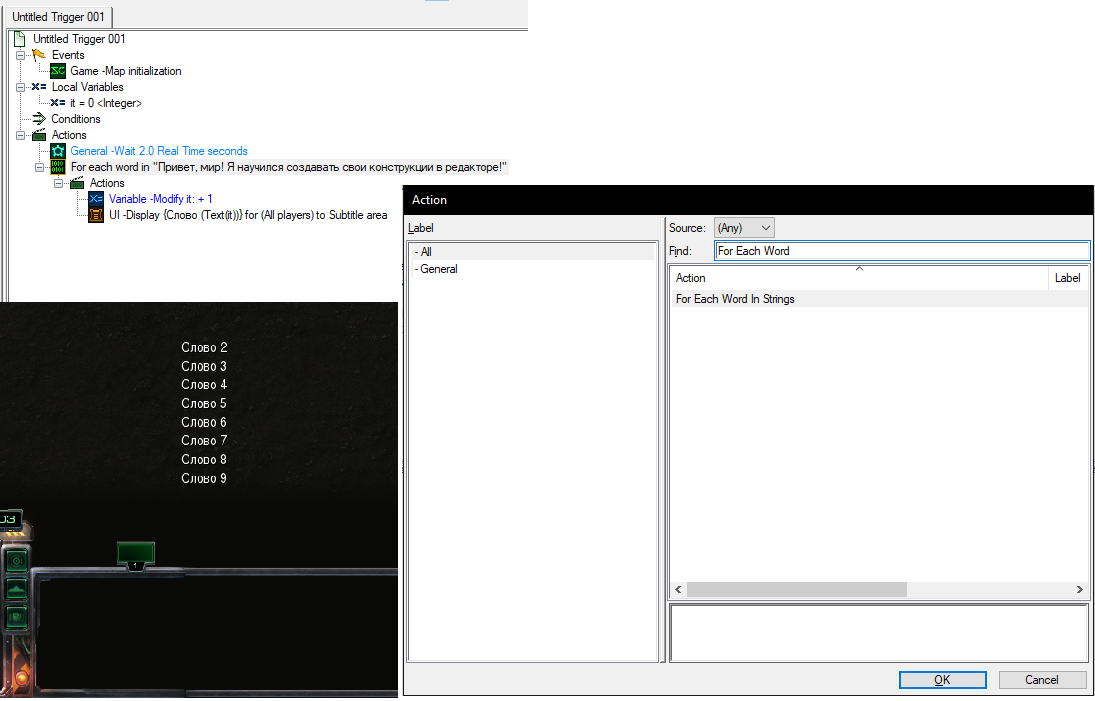
Task: Open the Source (Any) dropdown
Action: (744, 228)
